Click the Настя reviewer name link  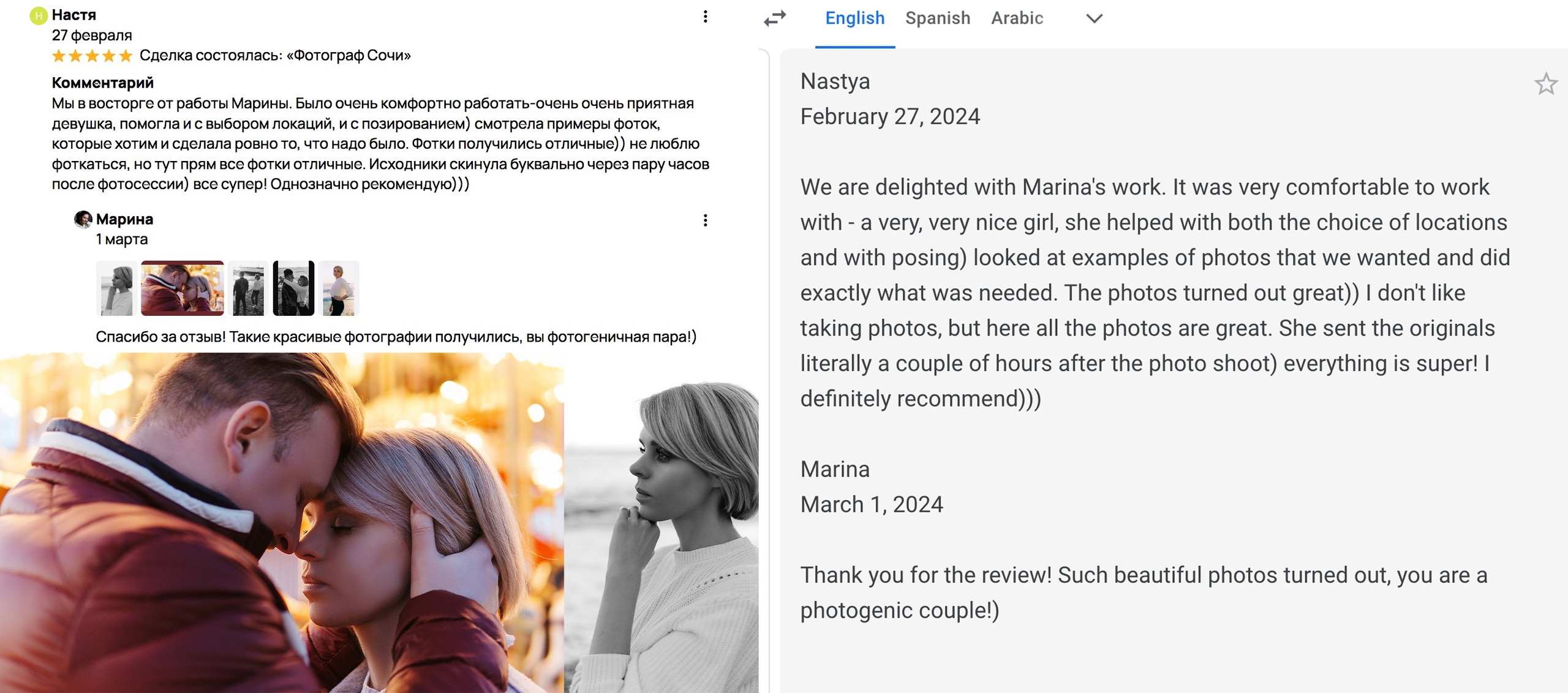73,15
